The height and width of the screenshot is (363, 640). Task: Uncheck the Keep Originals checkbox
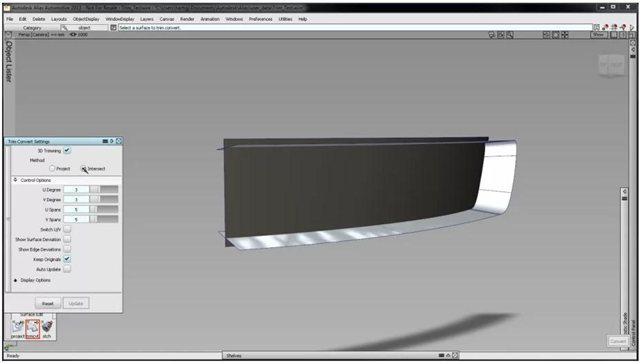pos(67,259)
